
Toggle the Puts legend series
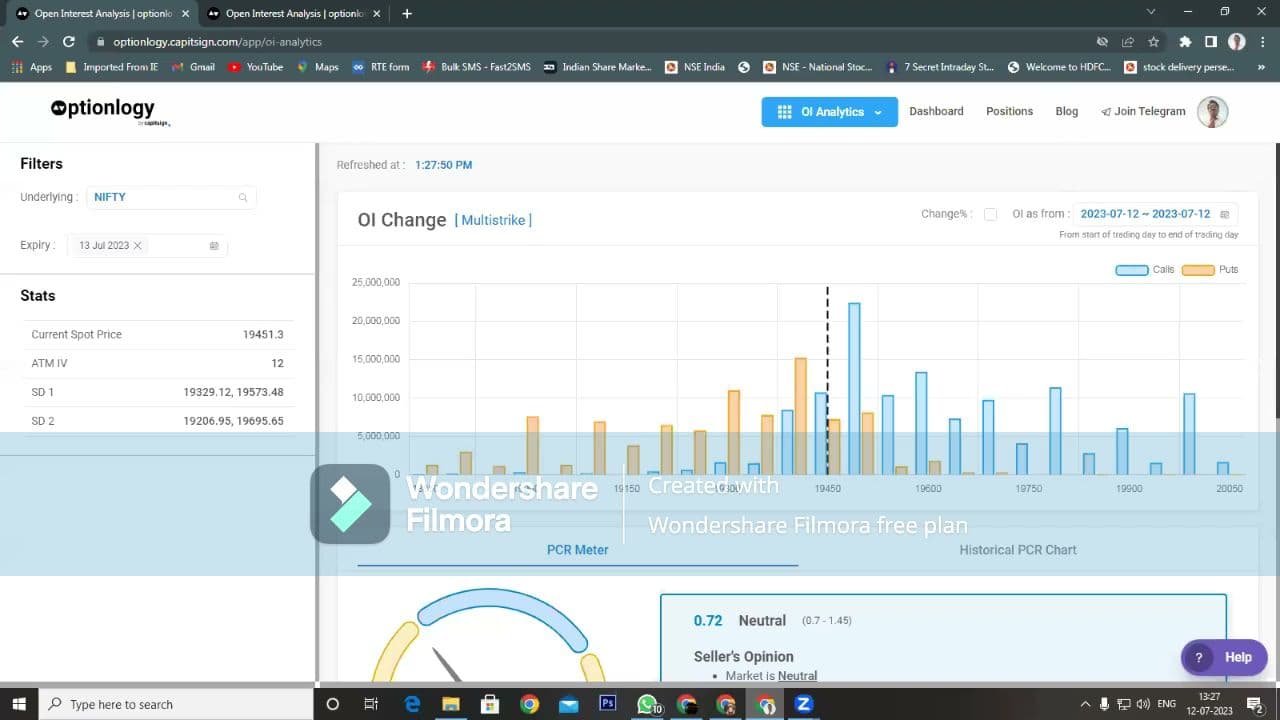click(1210, 270)
